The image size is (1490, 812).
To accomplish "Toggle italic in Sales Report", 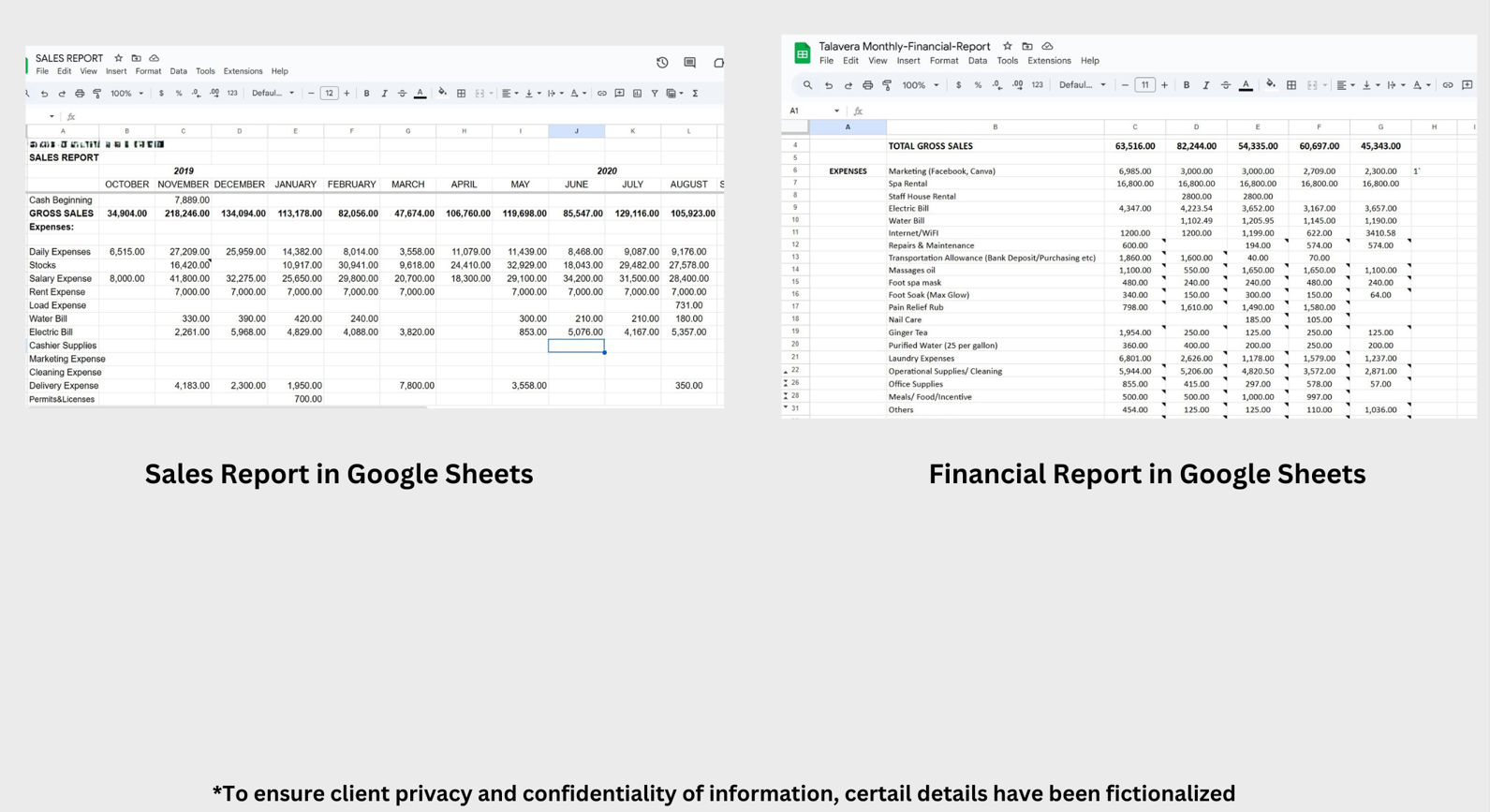I will pos(384,94).
